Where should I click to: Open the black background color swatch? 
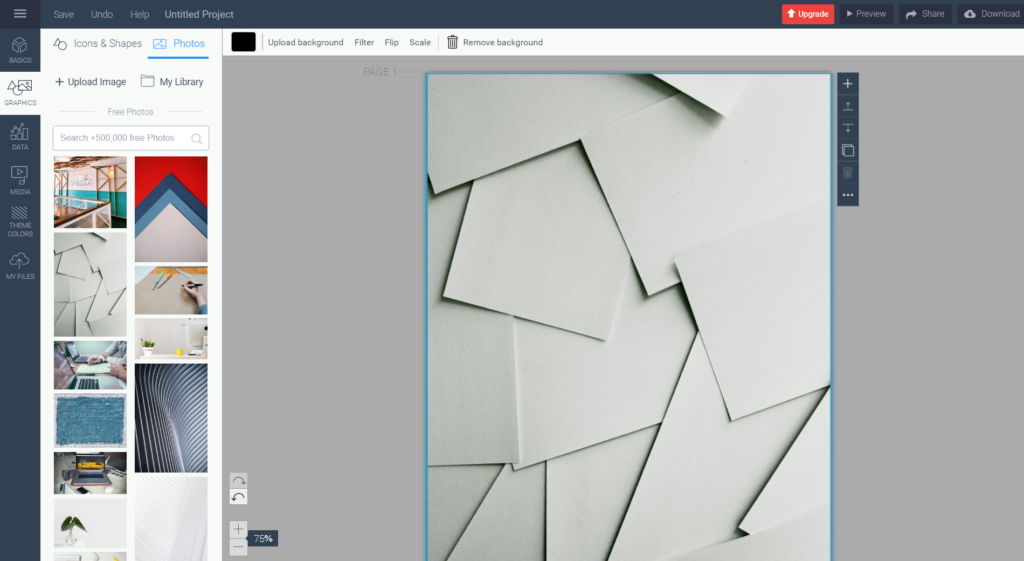pyautogui.click(x=243, y=42)
